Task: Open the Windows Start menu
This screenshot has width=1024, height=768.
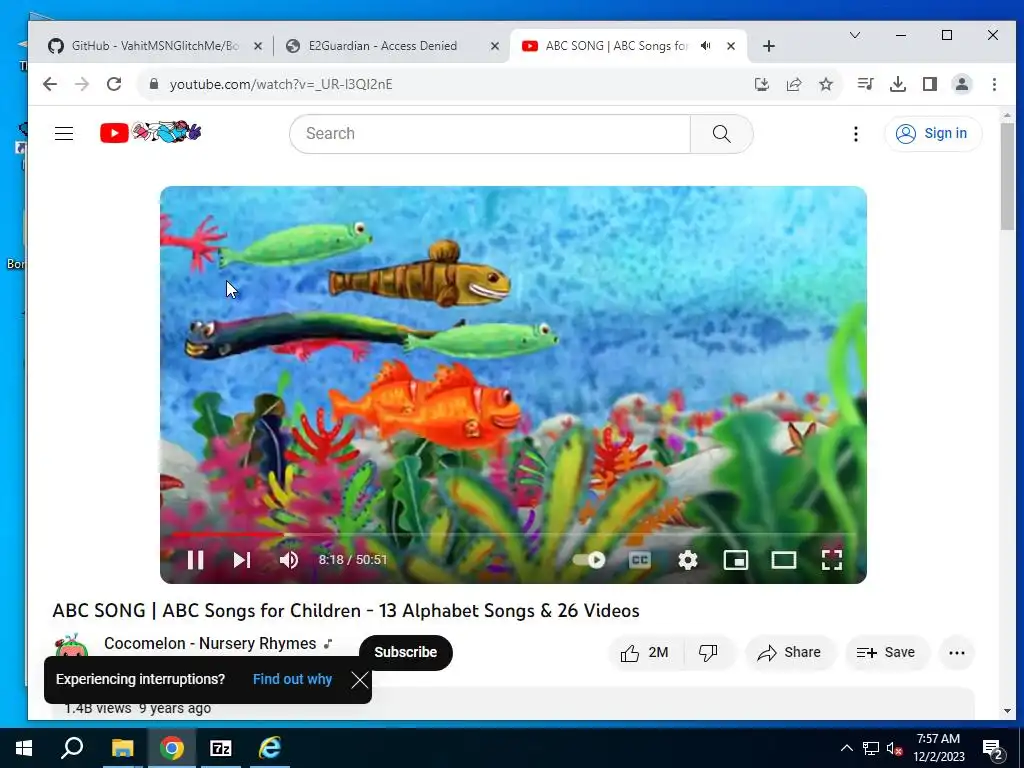Action: pos(24,748)
